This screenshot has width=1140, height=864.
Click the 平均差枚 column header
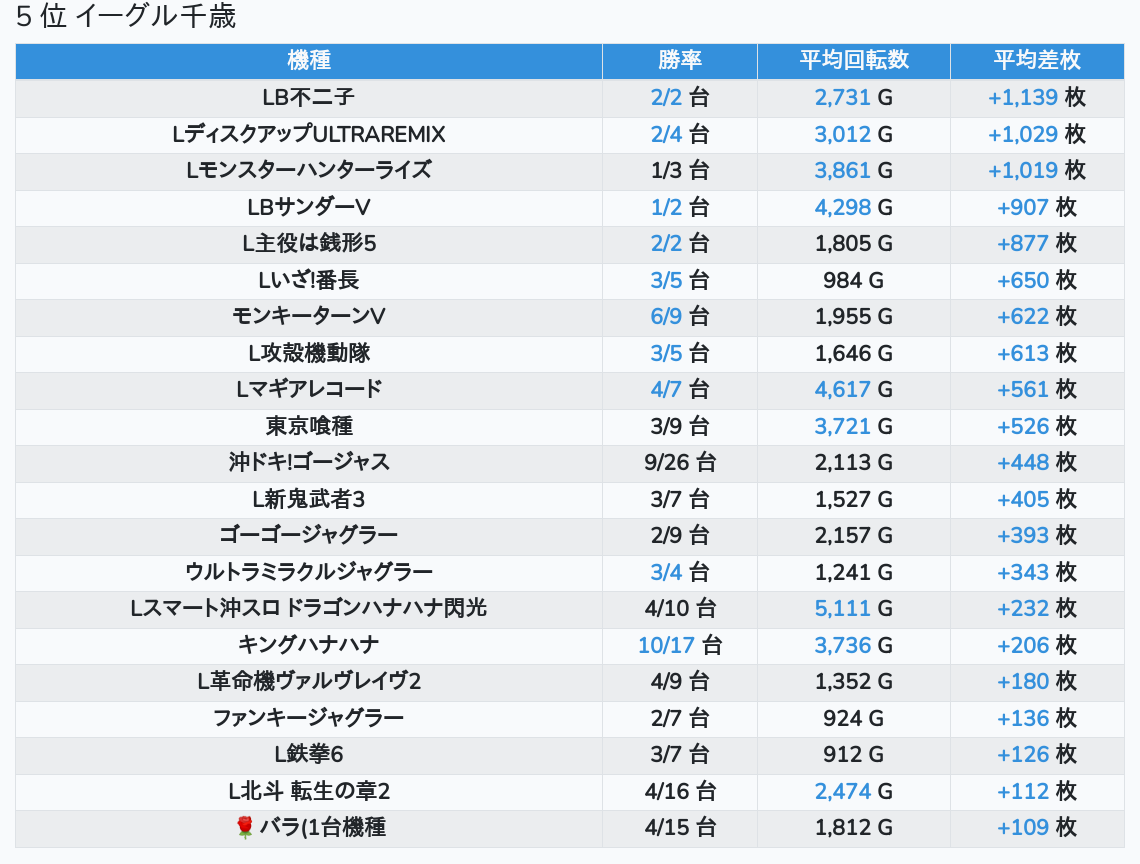[x=1036, y=60]
